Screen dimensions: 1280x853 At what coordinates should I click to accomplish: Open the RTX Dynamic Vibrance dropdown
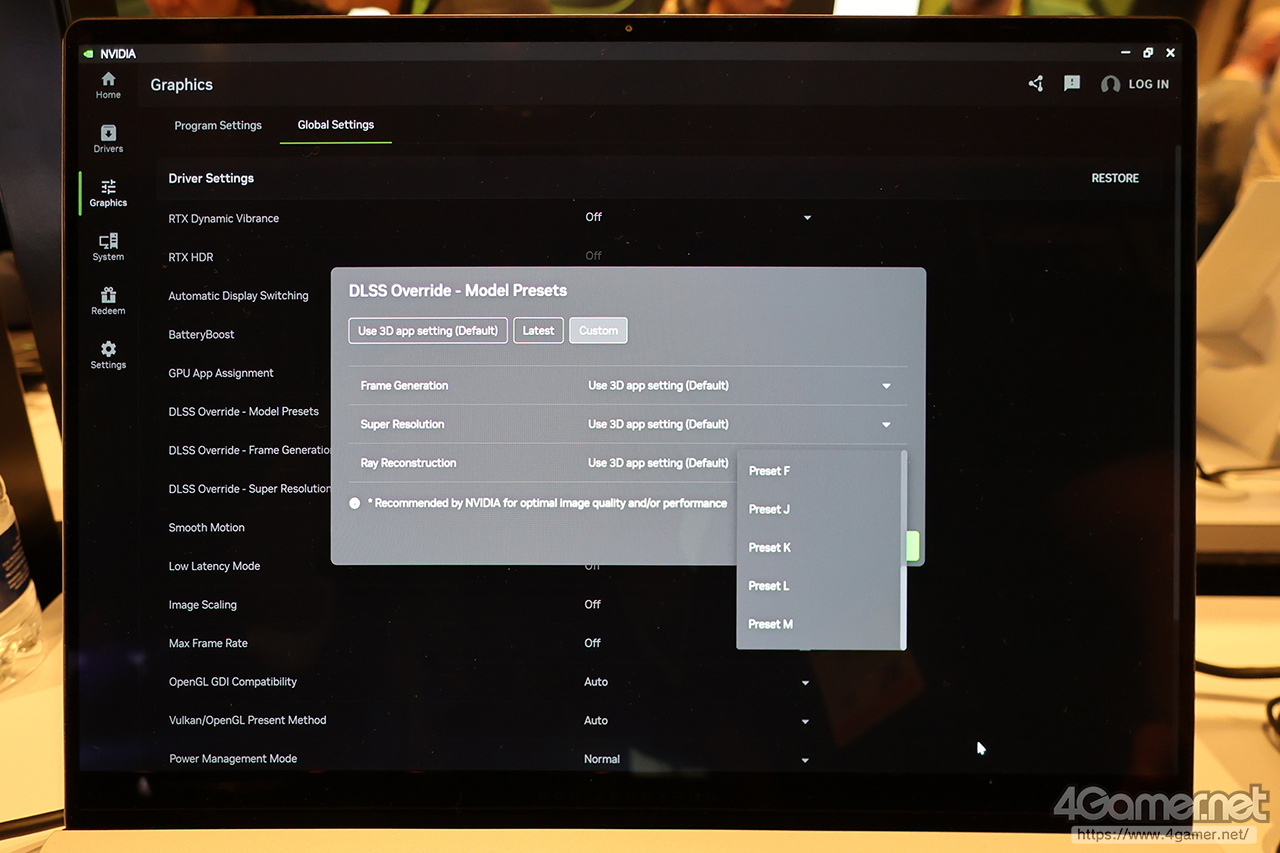click(x=807, y=218)
